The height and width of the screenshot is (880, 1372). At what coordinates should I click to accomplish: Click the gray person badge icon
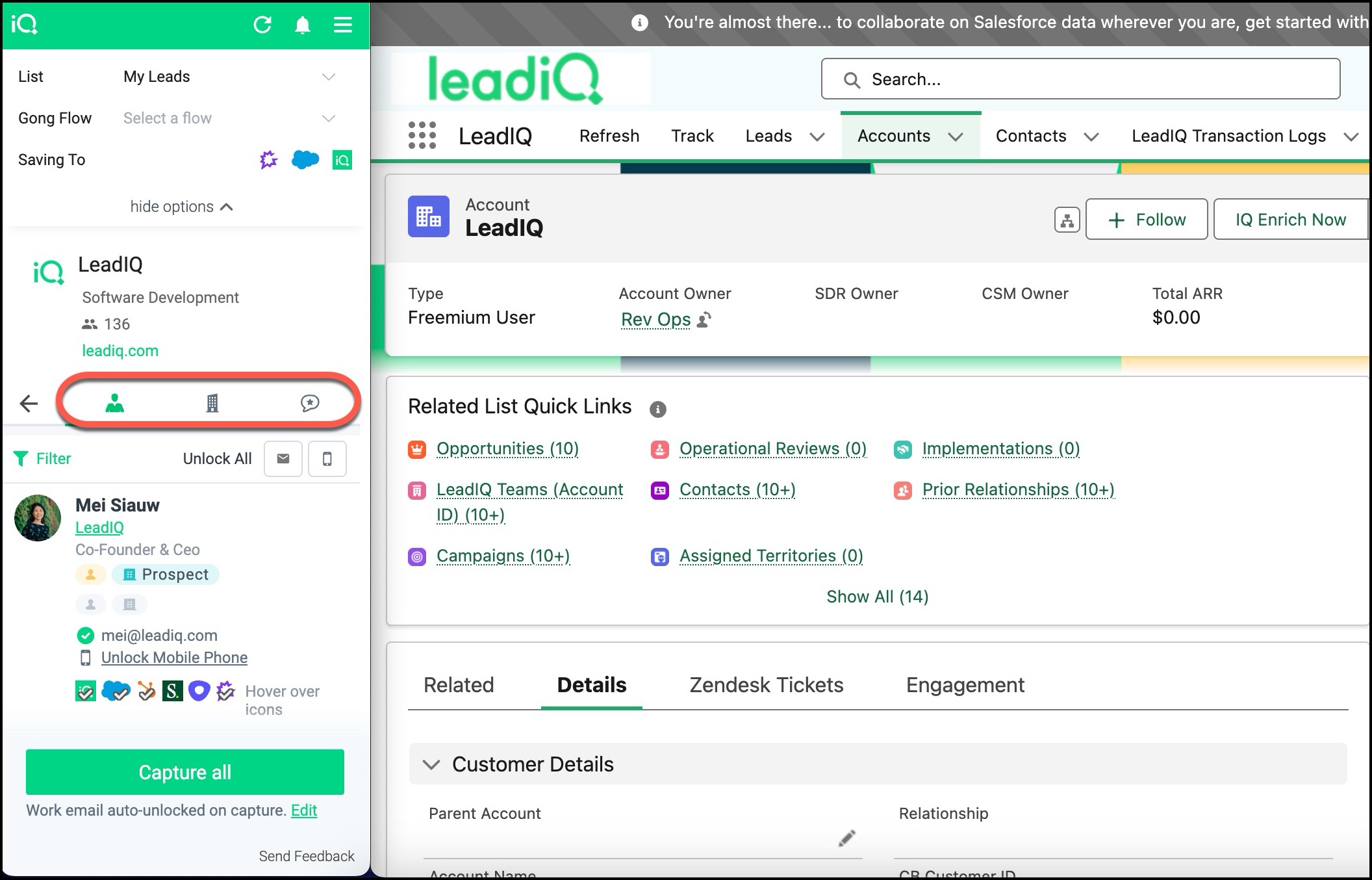(x=90, y=604)
